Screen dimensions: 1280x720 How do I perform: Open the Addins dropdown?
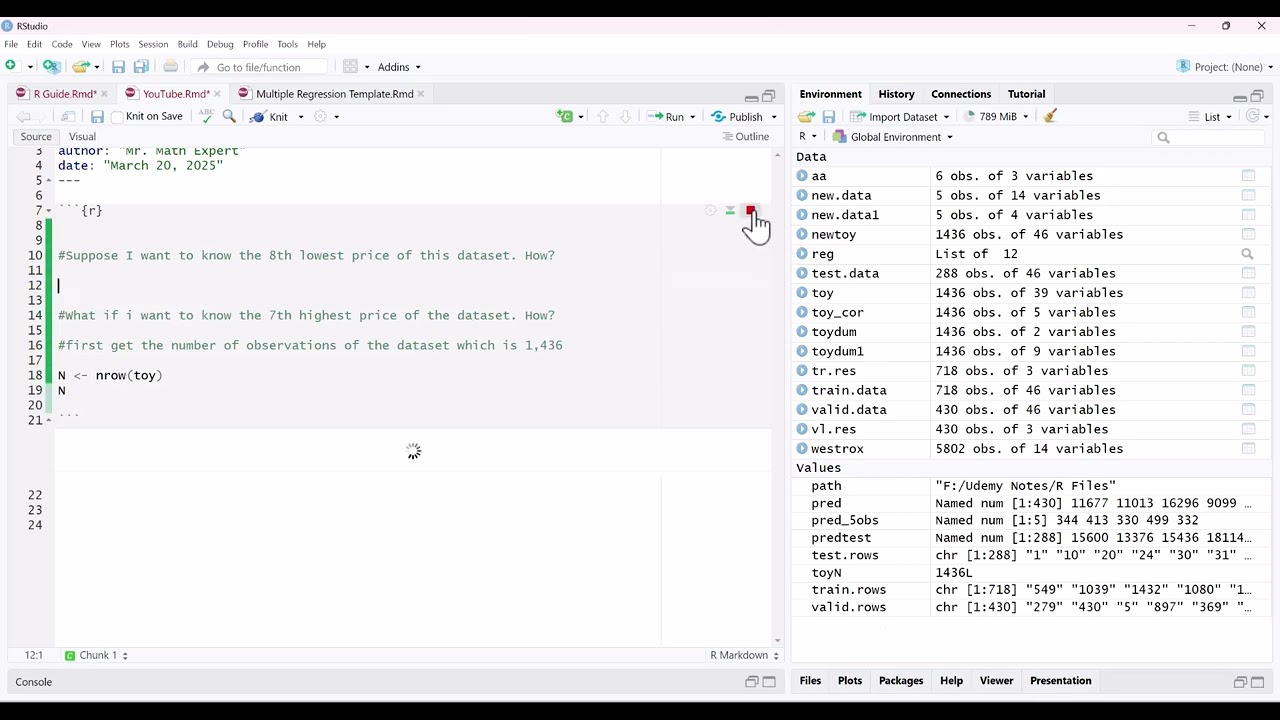tap(399, 67)
